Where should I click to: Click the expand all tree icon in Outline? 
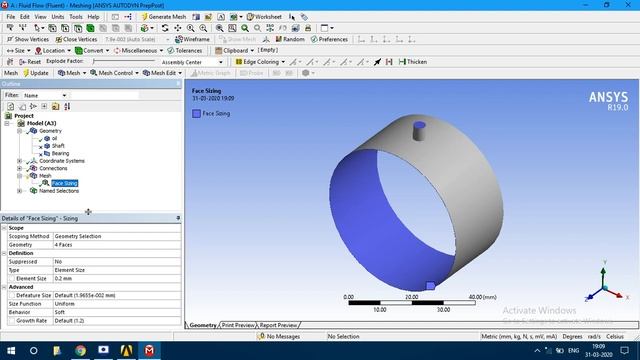(44, 106)
